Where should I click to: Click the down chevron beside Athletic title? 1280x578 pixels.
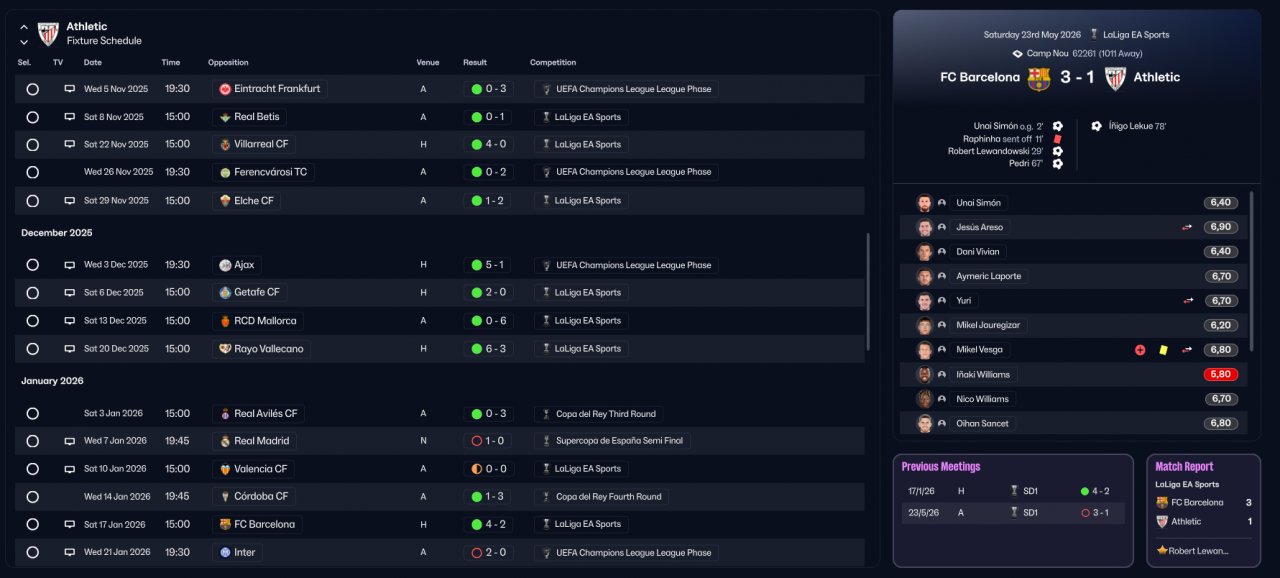[x=24, y=42]
